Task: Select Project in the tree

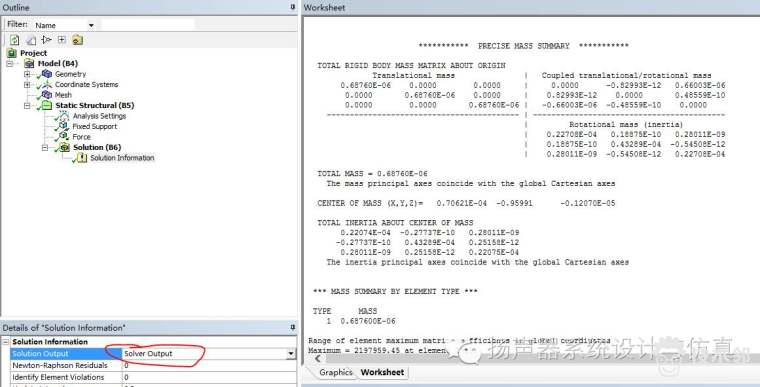Action: (x=33, y=53)
